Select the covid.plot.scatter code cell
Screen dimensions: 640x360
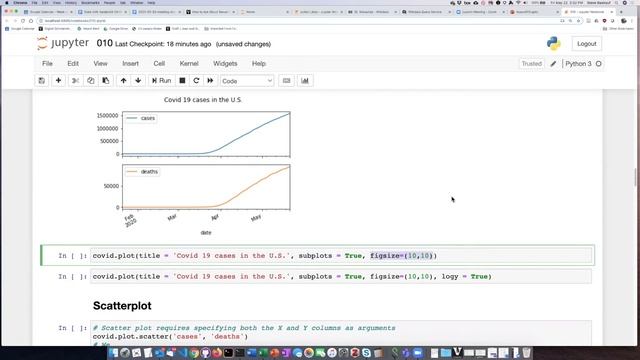tap(341, 333)
